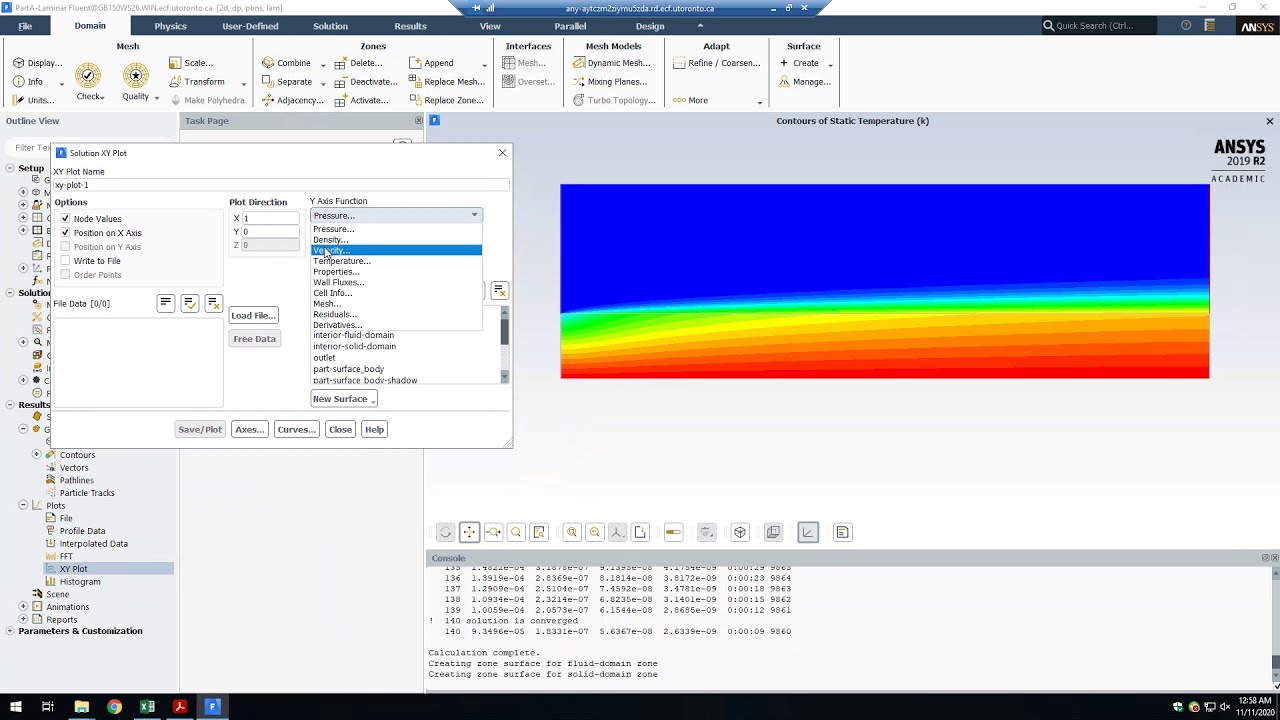
Task: Choose Wall Fluxes... from the Y Axis list
Action: [x=396, y=282]
